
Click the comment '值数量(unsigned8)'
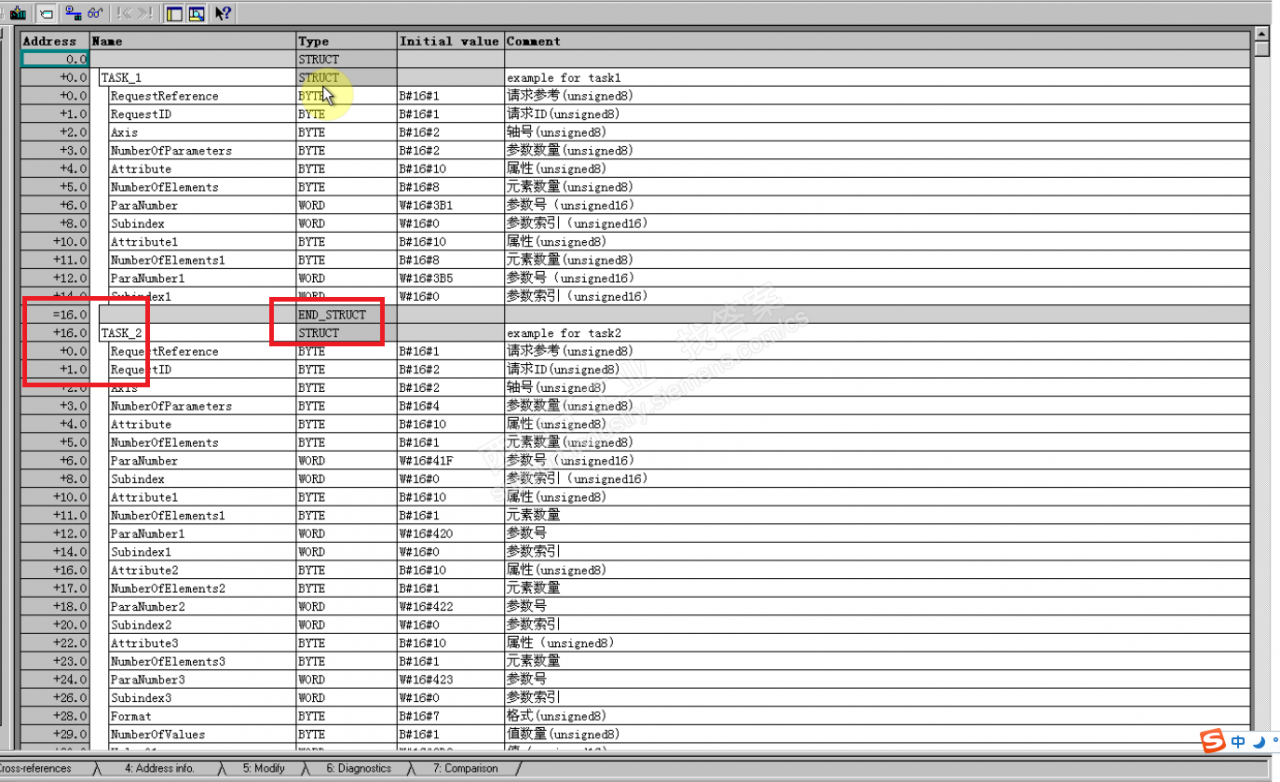tap(563, 735)
